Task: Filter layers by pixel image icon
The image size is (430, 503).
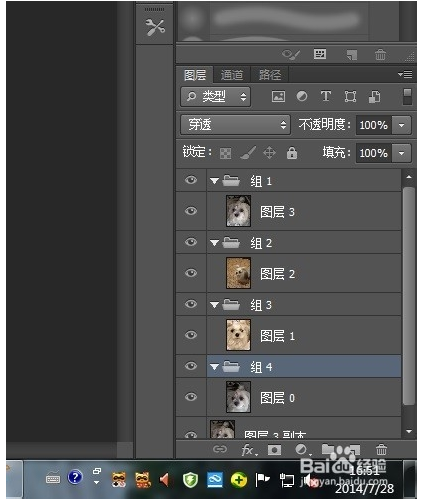Action: coord(278,97)
